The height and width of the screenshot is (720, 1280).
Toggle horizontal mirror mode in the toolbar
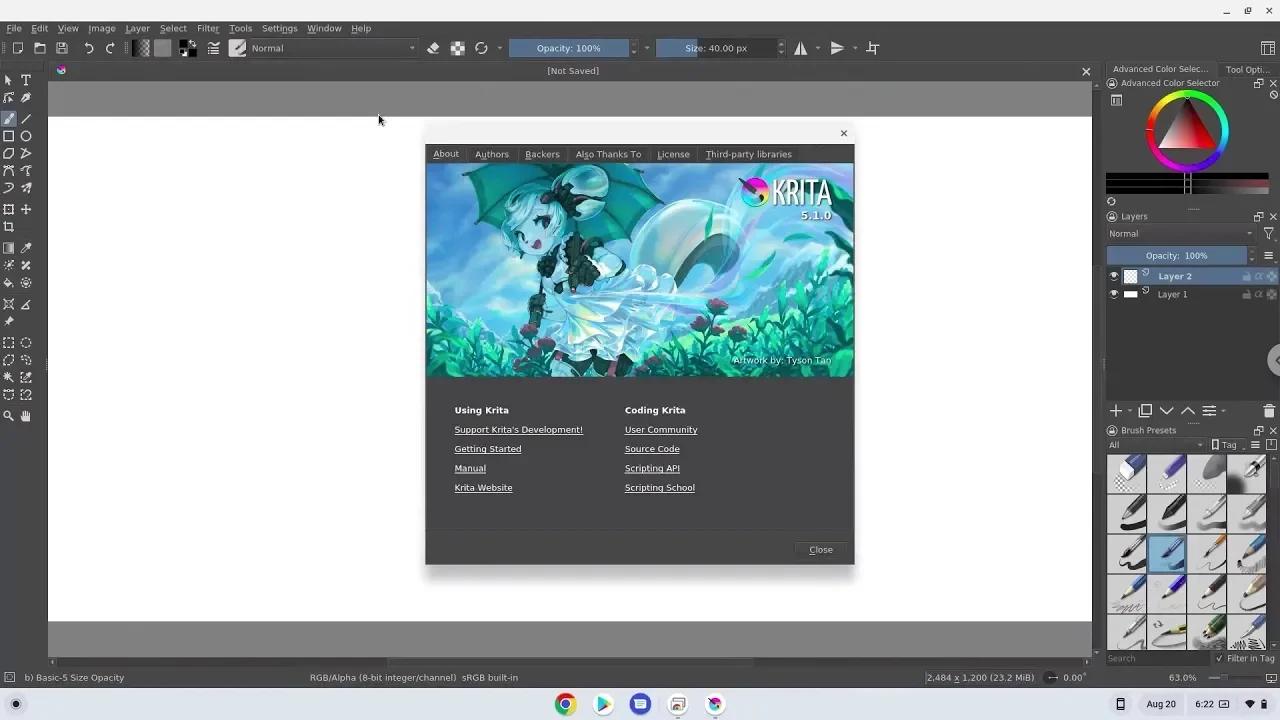point(800,47)
